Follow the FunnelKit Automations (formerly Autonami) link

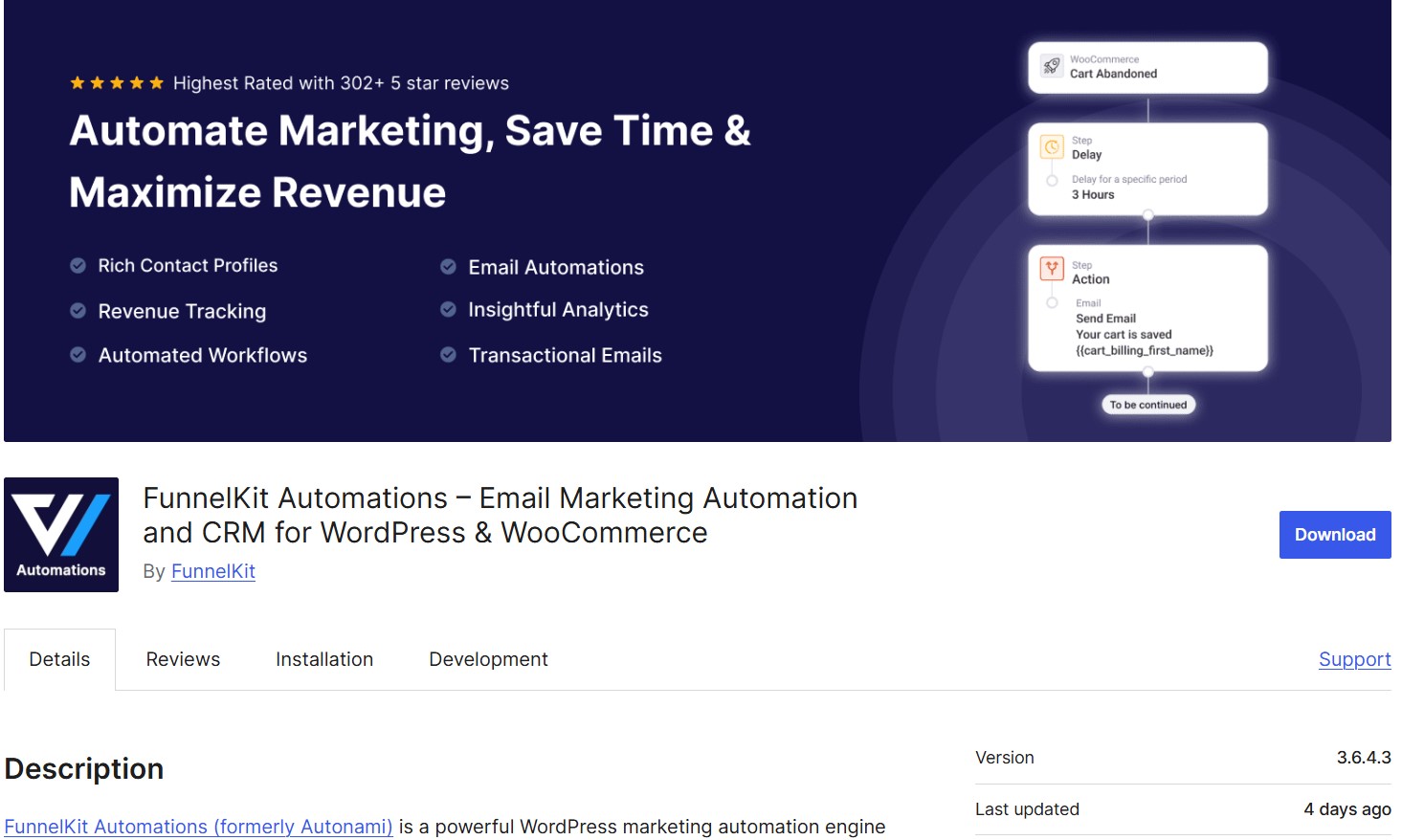coord(198,827)
